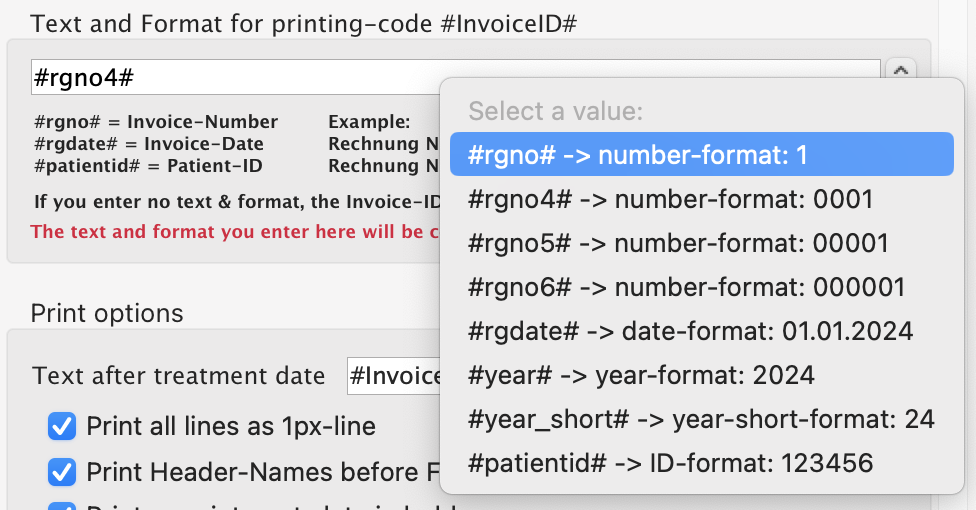Viewport: 976px width, 510px height.
Task: Pick #year_short# year-short-format 24 option
Action: coord(700,419)
